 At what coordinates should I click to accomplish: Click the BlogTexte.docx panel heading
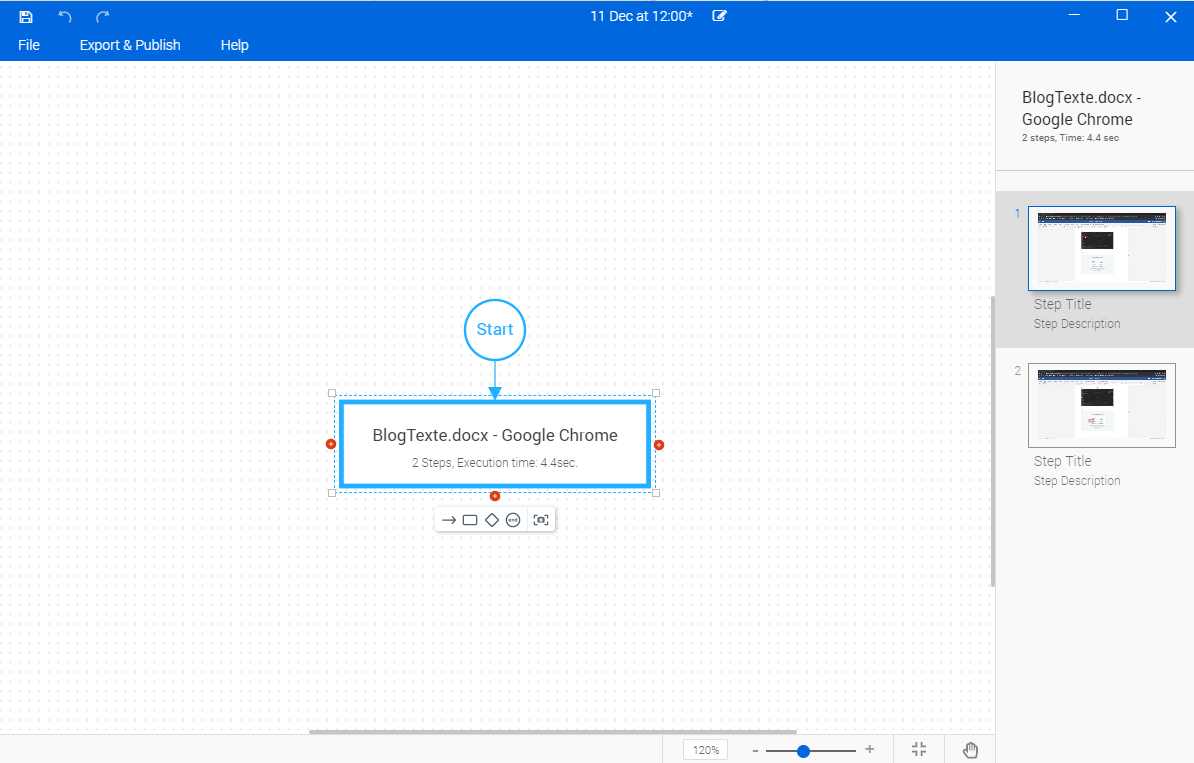point(1081,108)
